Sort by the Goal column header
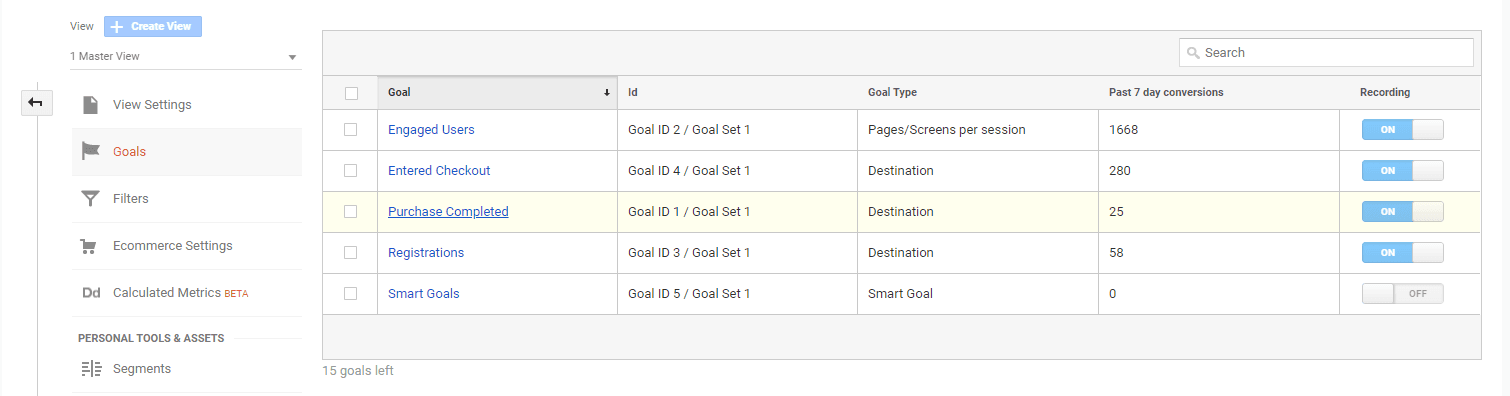The width and height of the screenshot is (1510, 396). [497, 93]
